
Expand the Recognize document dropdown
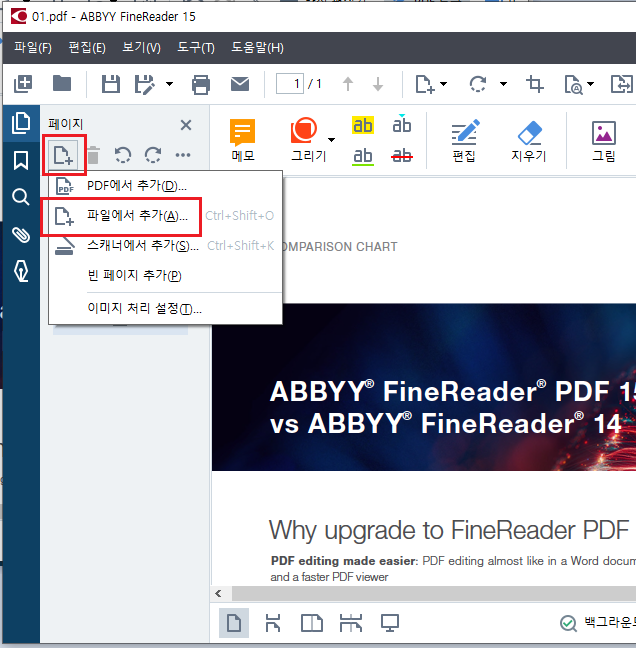tap(591, 84)
